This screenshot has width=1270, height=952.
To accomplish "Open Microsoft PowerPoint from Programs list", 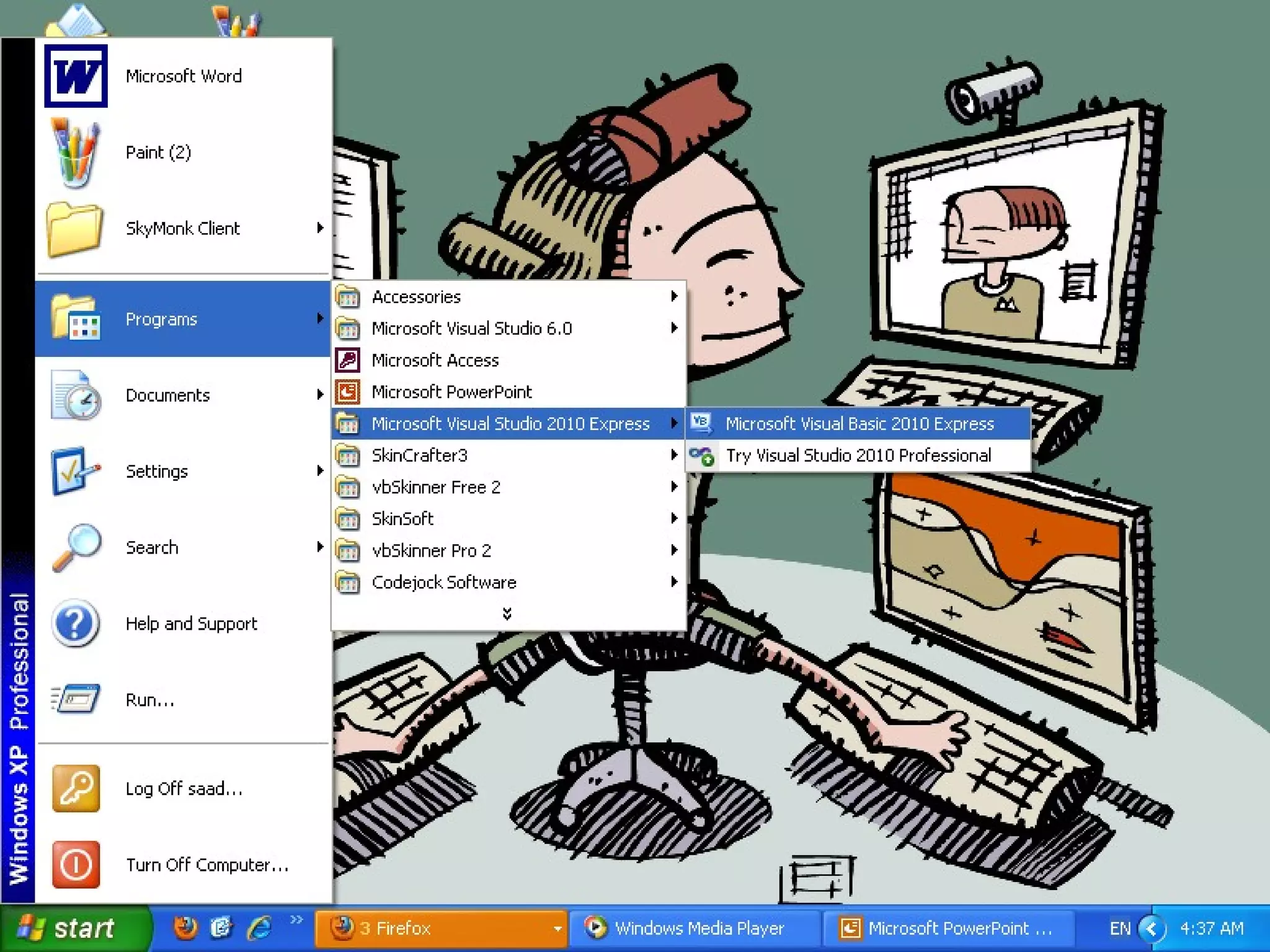I will 451,392.
